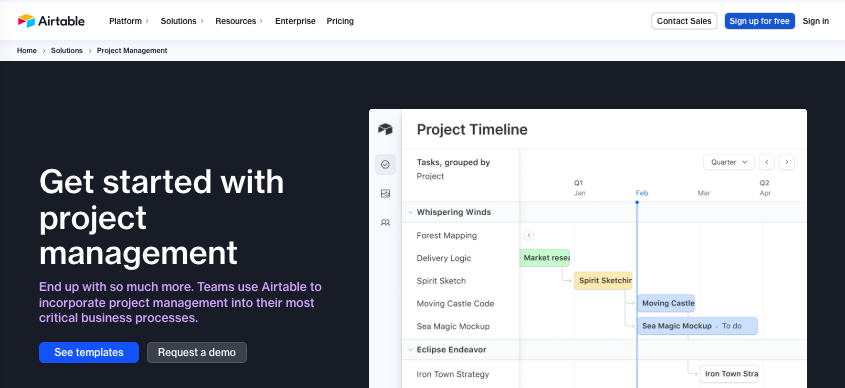Select the checkmark tasks icon in sidebar
The height and width of the screenshot is (388, 845).
(x=385, y=164)
